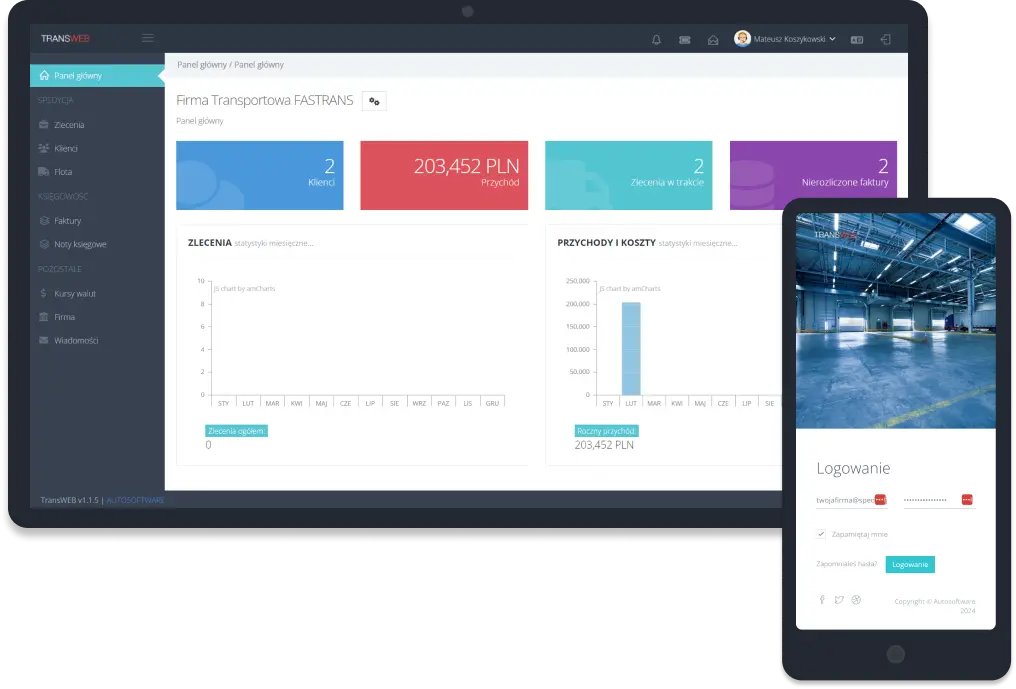This screenshot has width=1016, height=689.
Task: Open the notifications bell icon
Action: (x=656, y=40)
